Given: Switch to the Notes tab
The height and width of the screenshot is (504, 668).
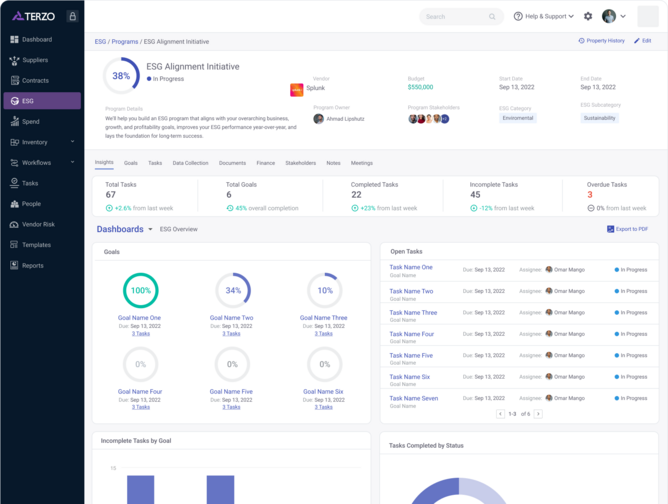Looking at the screenshot, I should pos(333,163).
